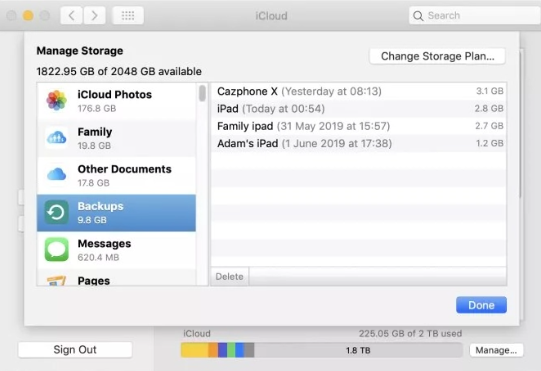The height and width of the screenshot is (371, 541).
Task: Click the Pages app icon
Action: tap(56, 281)
